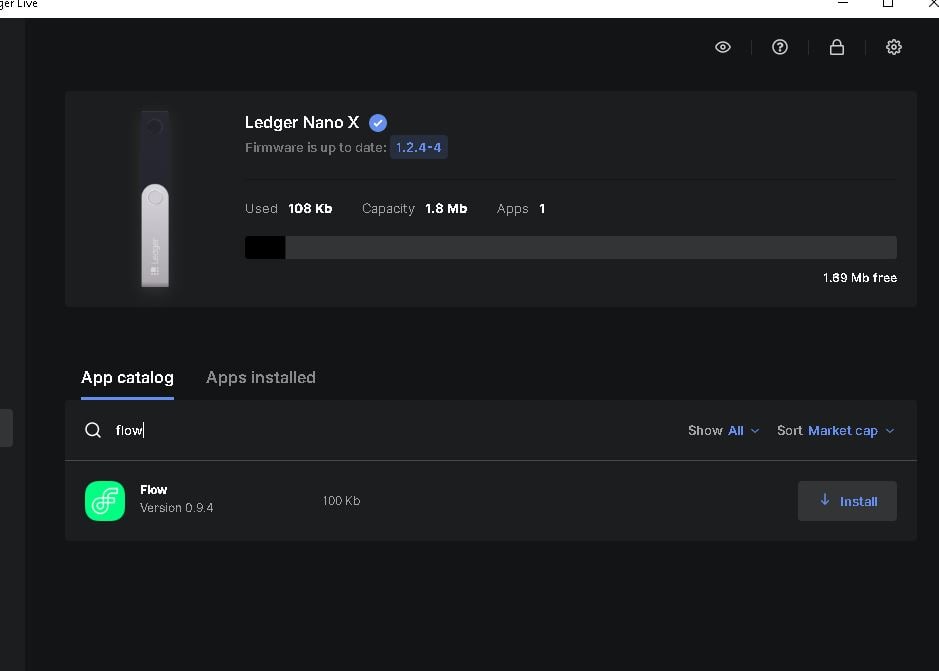The height and width of the screenshot is (671, 939).
Task: Maximize the Ledger Live window
Action: (x=888, y=4)
